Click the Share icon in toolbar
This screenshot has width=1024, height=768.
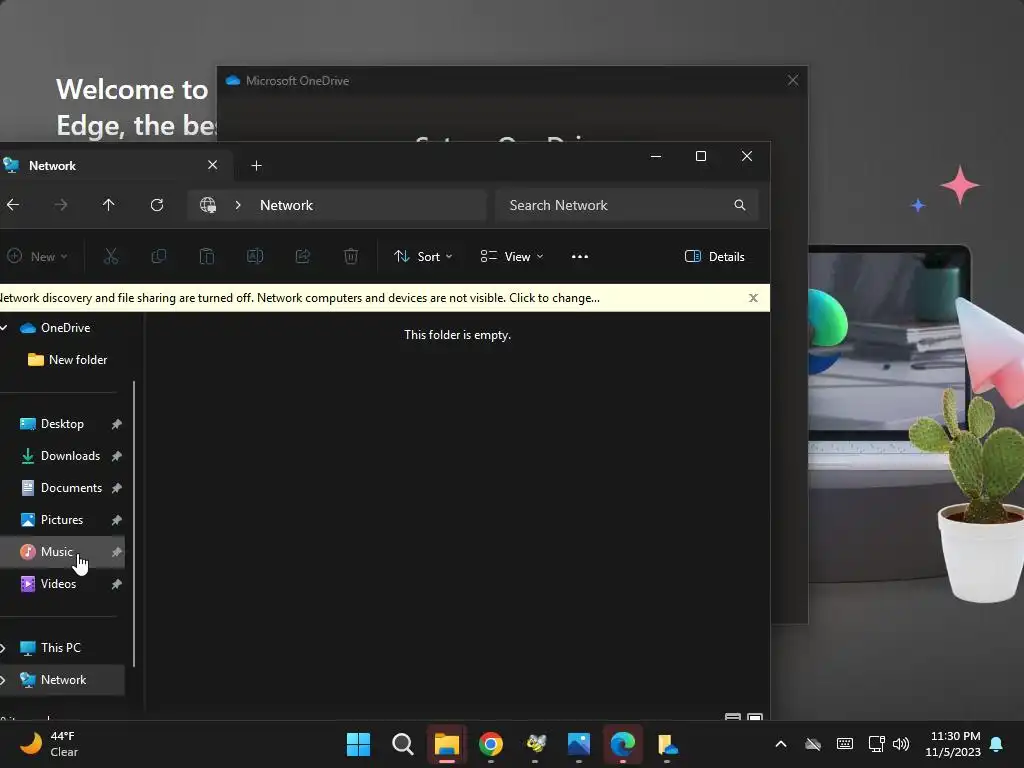click(303, 257)
